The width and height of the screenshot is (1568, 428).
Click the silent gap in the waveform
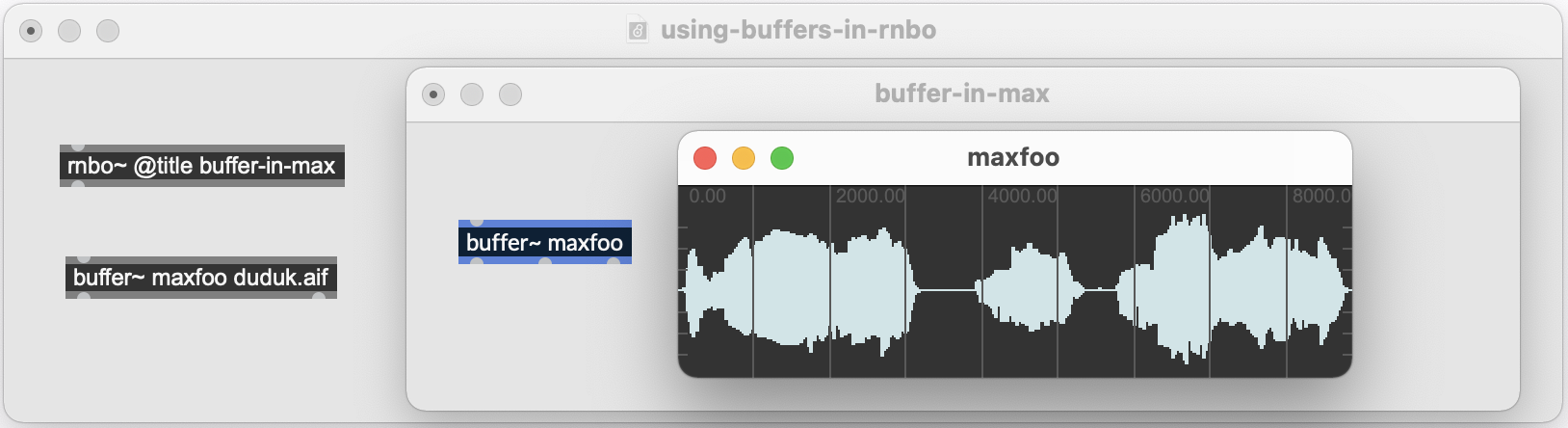coord(946,289)
